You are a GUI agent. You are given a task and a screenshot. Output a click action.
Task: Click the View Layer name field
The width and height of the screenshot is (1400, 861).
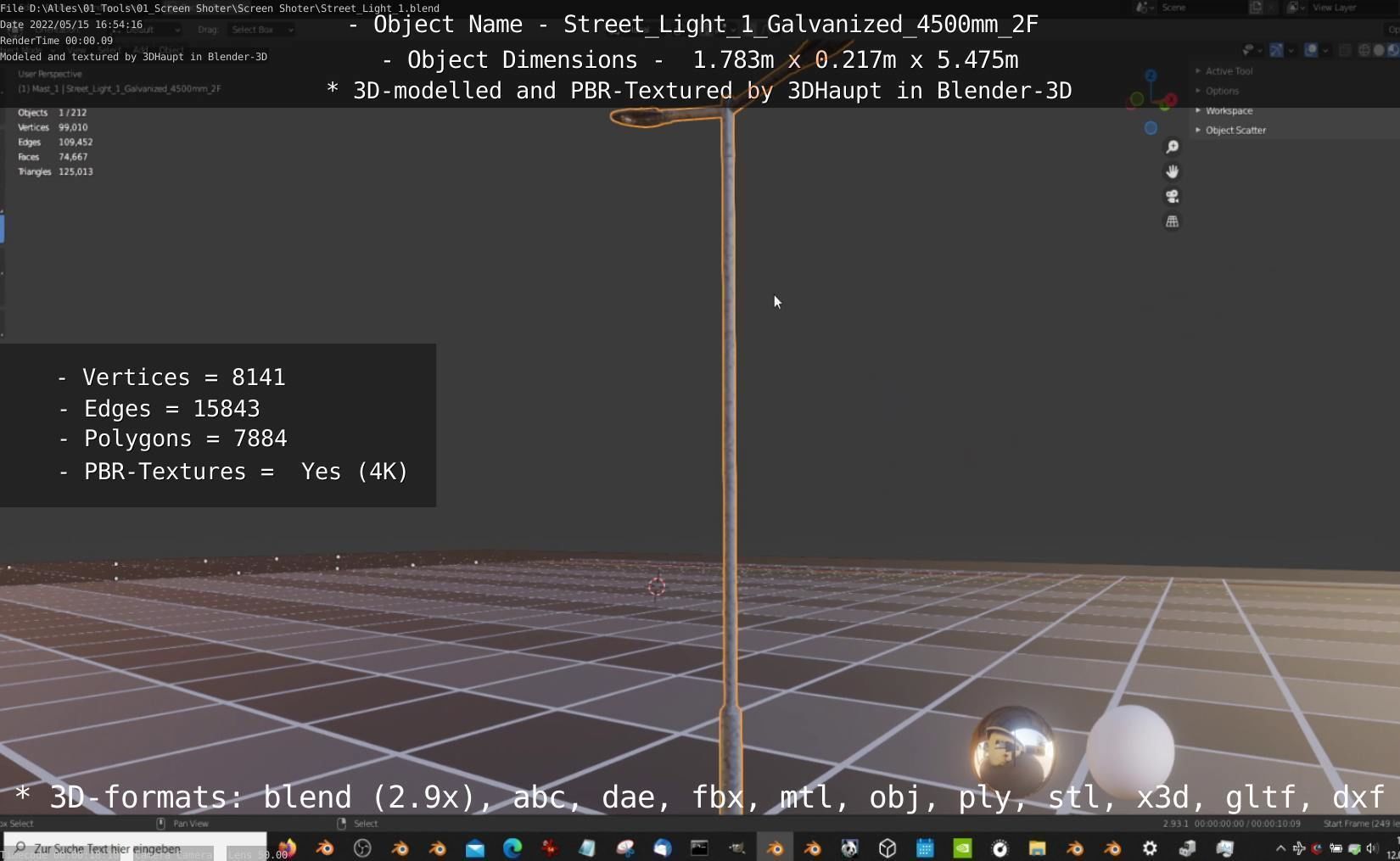click(x=1353, y=8)
